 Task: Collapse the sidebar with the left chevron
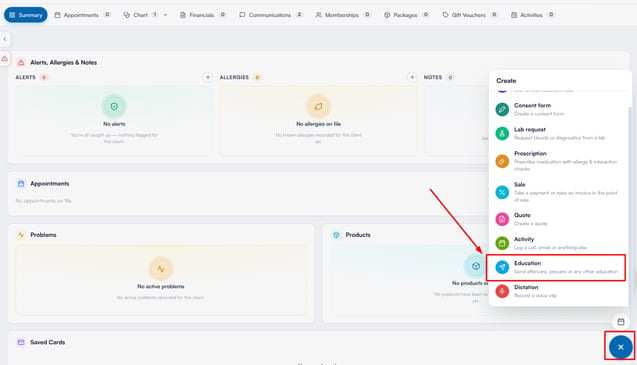pos(5,39)
